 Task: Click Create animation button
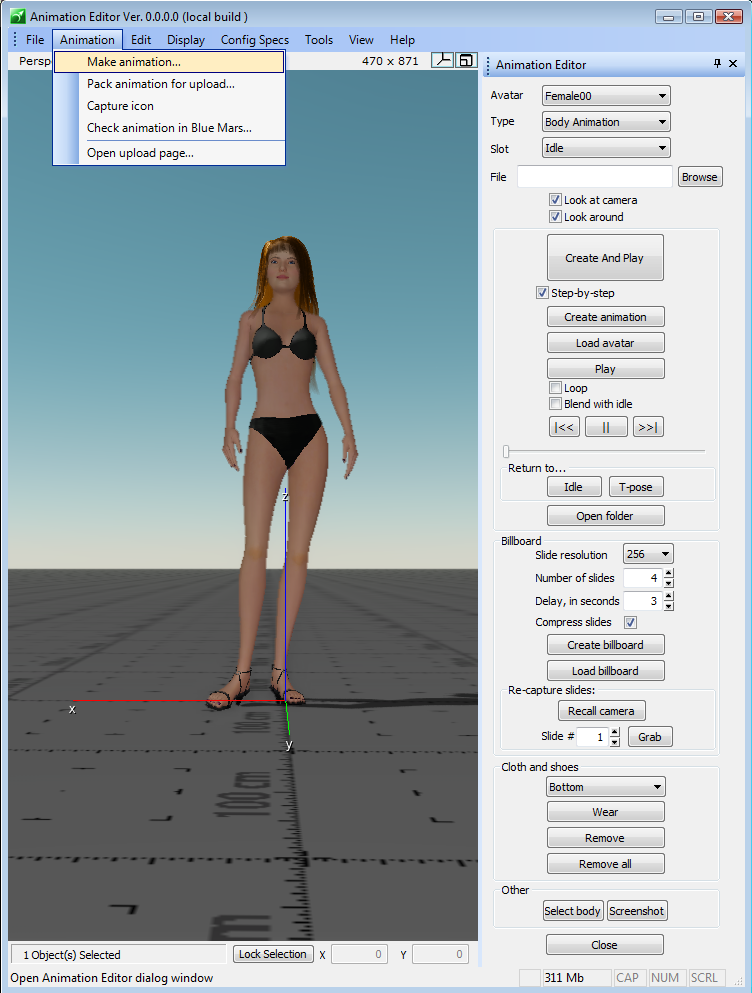click(x=606, y=317)
